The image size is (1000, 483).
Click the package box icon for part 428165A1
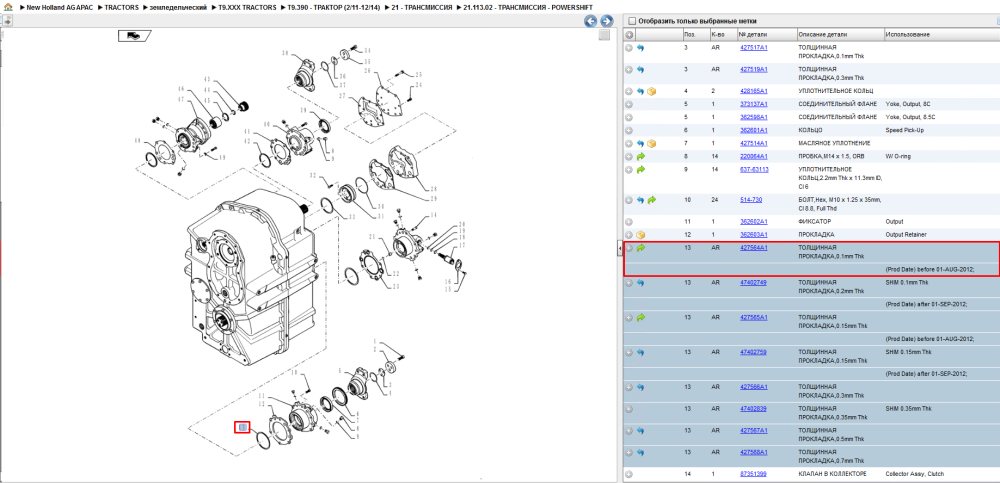point(651,91)
